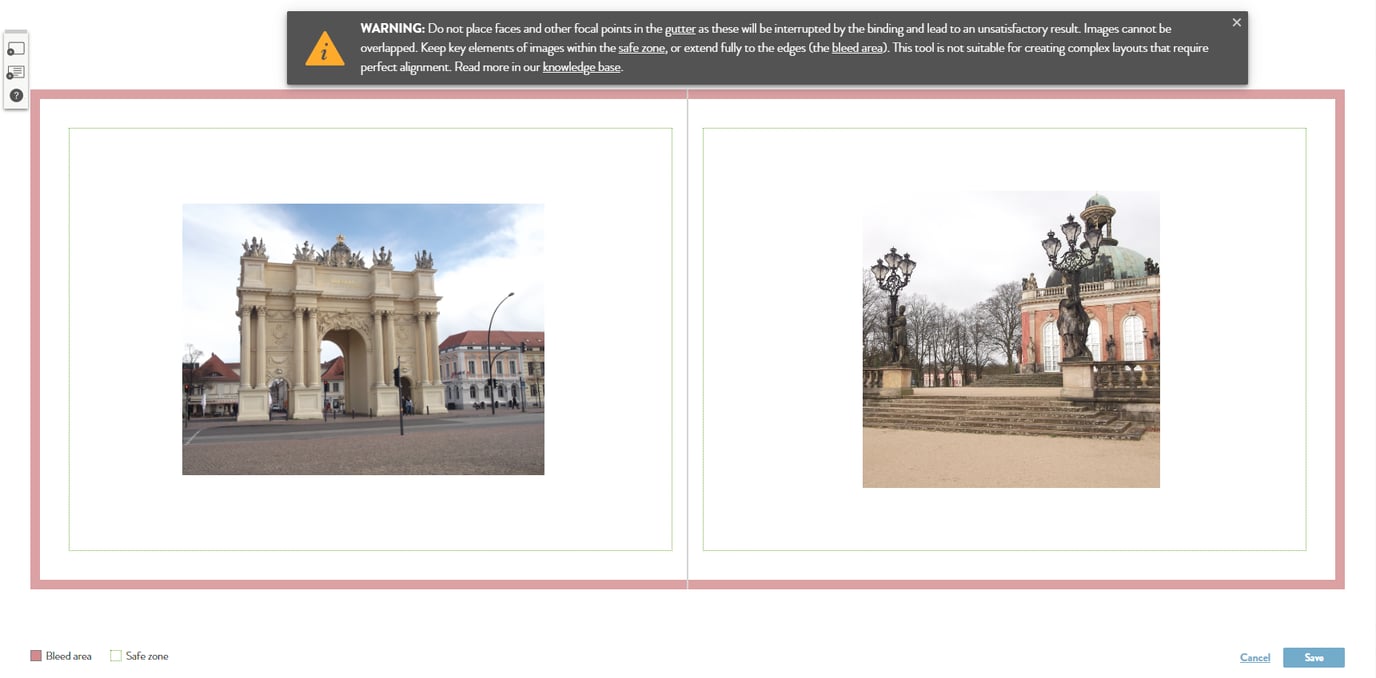The image size is (1376, 678).
Task: Dismiss the warning banner
Action: point(1236,22)
